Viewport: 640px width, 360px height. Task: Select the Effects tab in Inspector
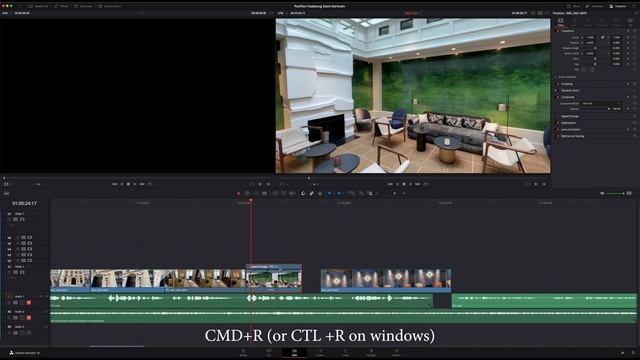588,22
